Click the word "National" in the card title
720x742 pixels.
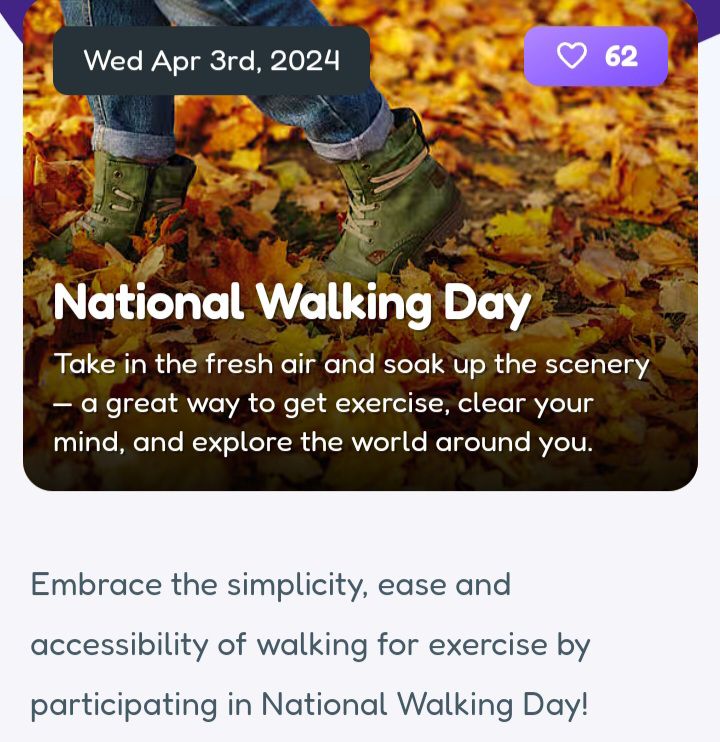(x=148, y=301)
